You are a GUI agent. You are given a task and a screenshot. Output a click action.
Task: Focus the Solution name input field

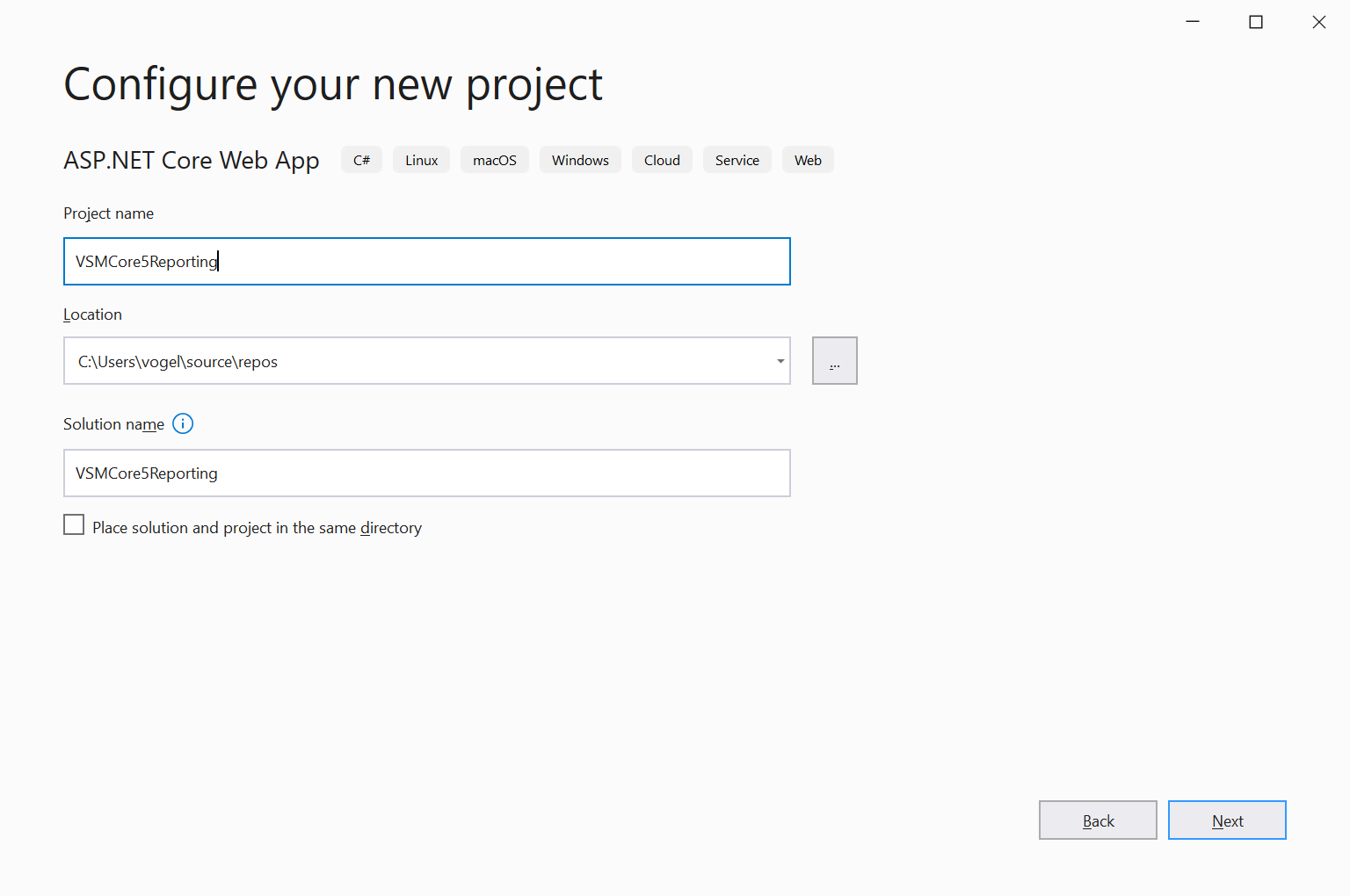coord(426,473)
